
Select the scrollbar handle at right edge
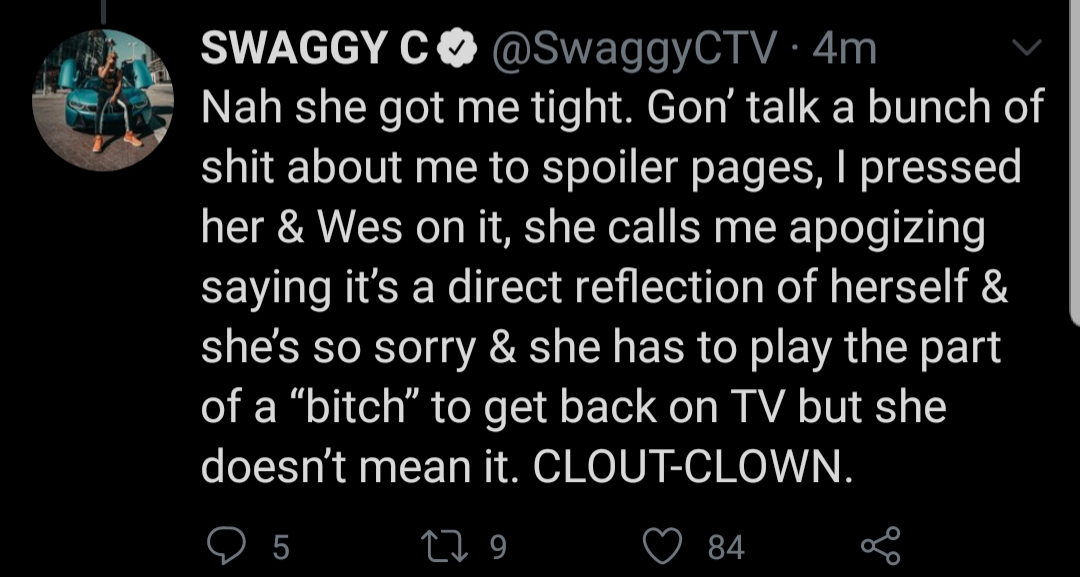[x=1074, y=162]
